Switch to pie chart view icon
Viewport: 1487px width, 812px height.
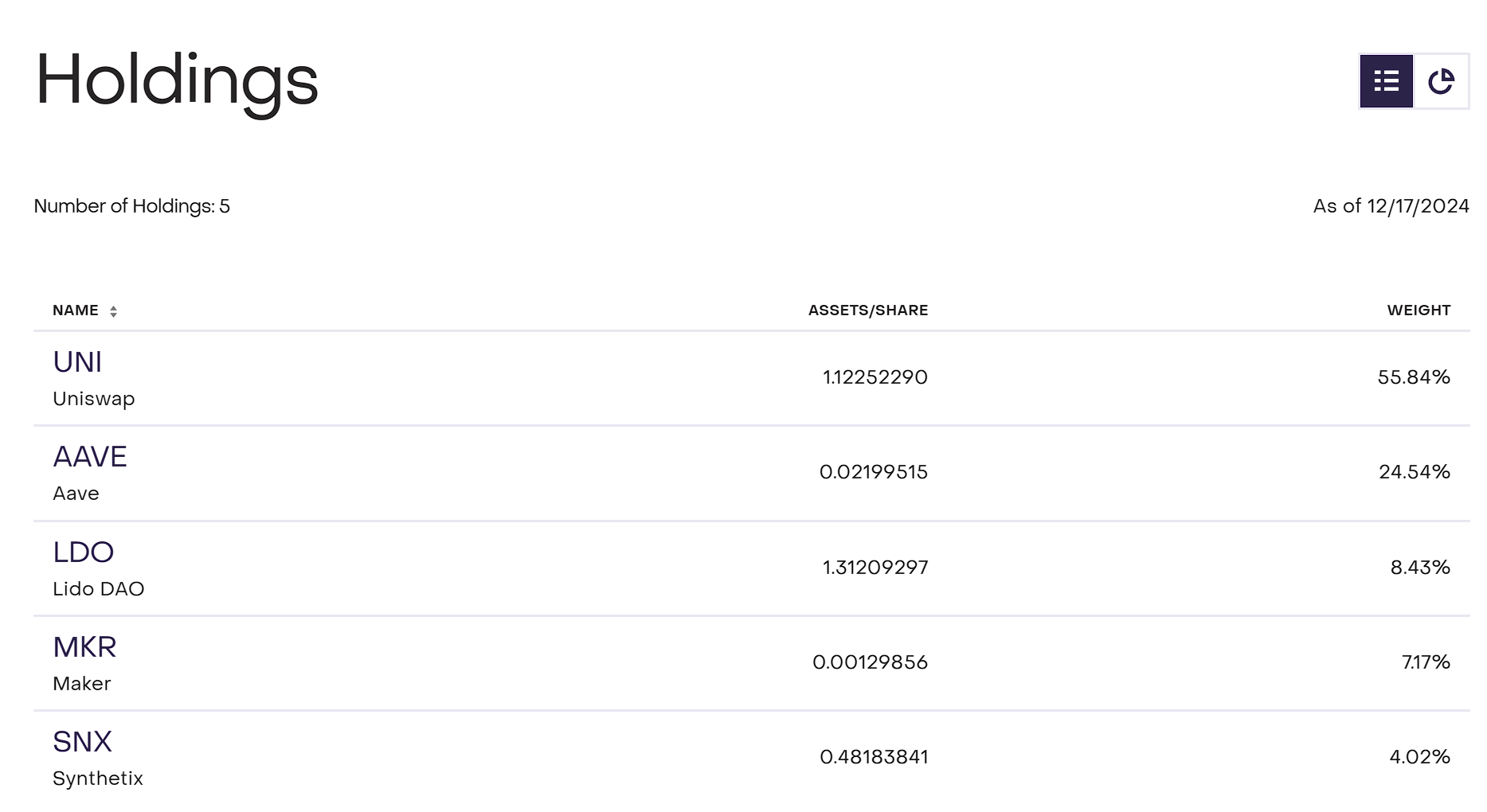click(x=1441, y=81)
